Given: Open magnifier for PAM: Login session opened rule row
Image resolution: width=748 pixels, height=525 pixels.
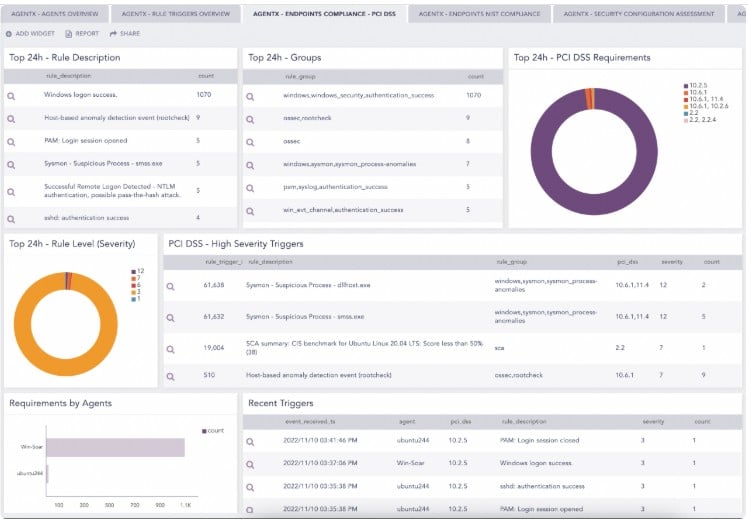Looking at the screenshot, I should (11, 142).
